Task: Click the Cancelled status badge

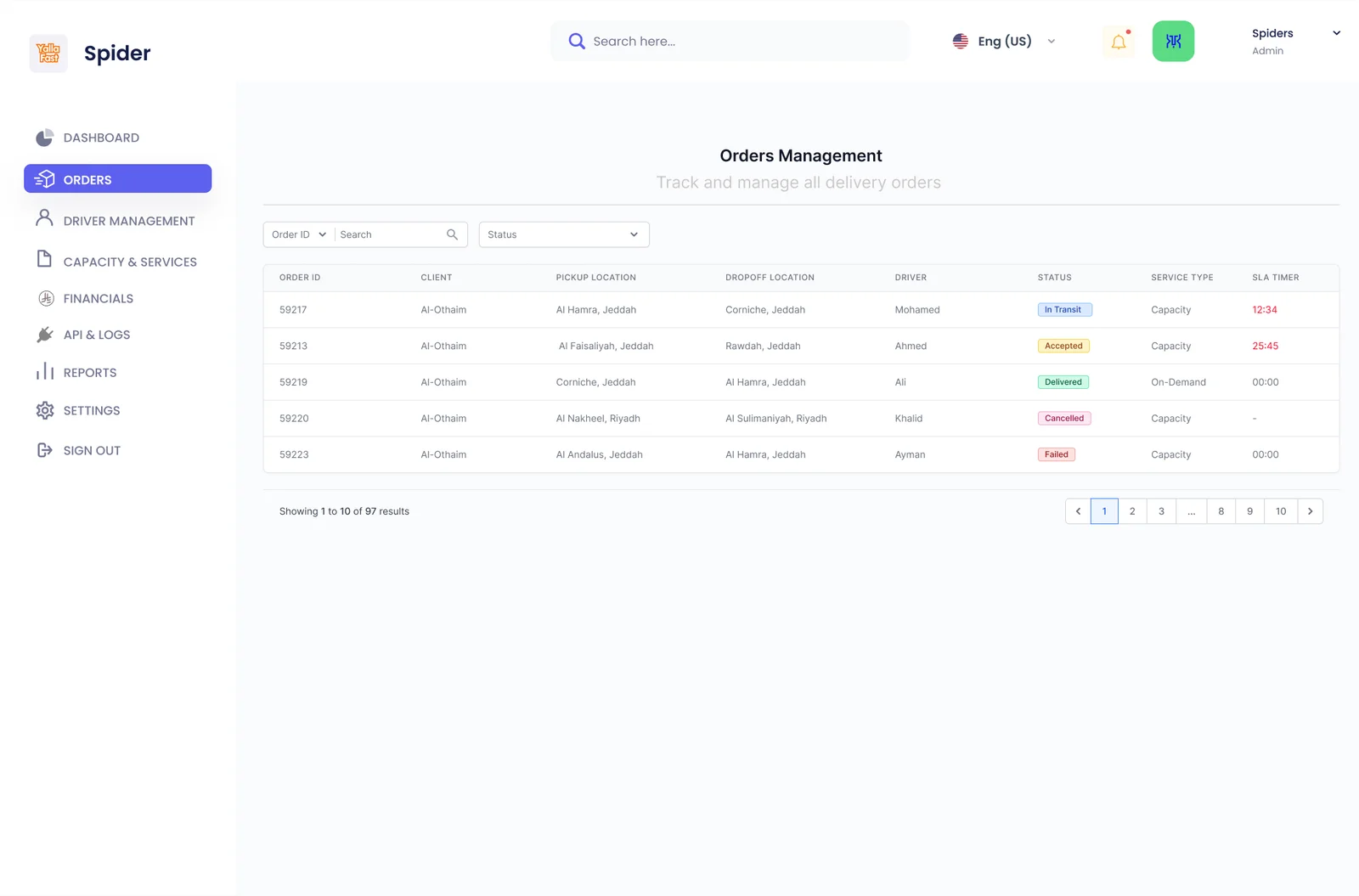Action: tap(1064, 419)
